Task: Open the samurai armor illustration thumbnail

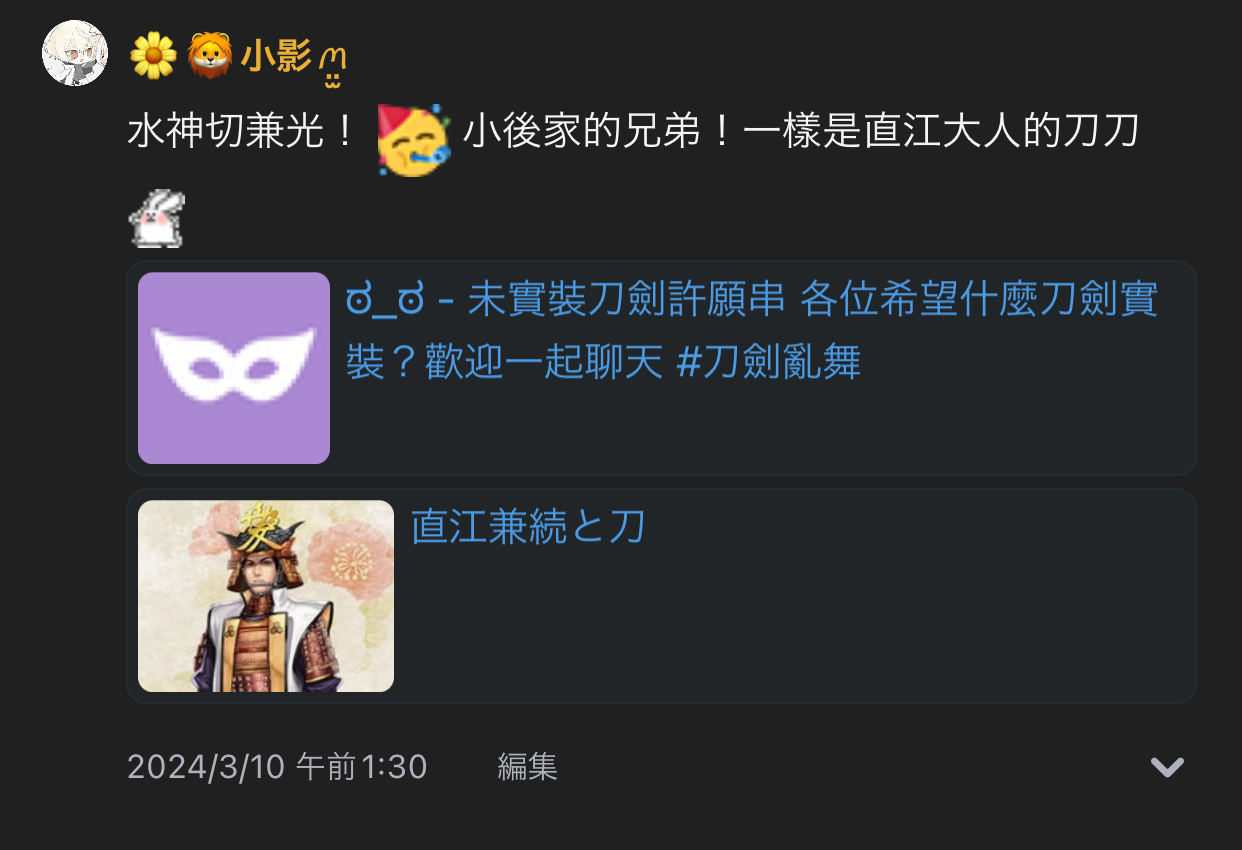Action: point(266,596)
